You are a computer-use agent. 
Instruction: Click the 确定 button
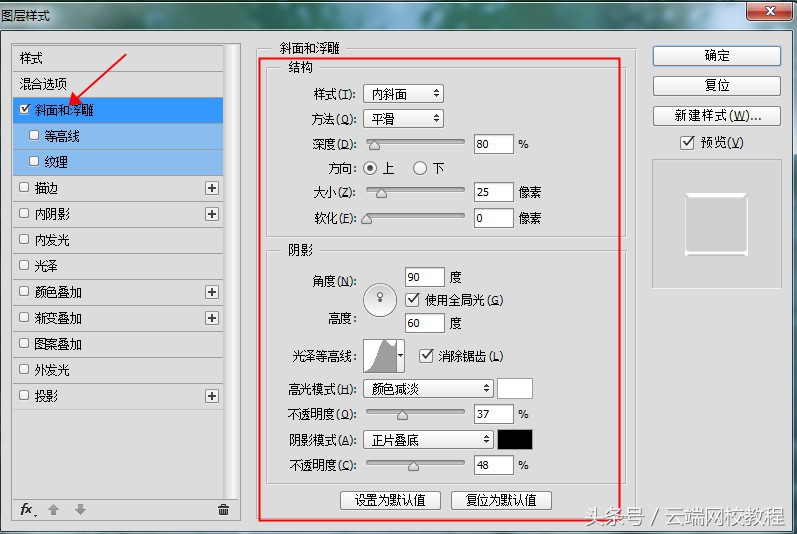(717, 55)
